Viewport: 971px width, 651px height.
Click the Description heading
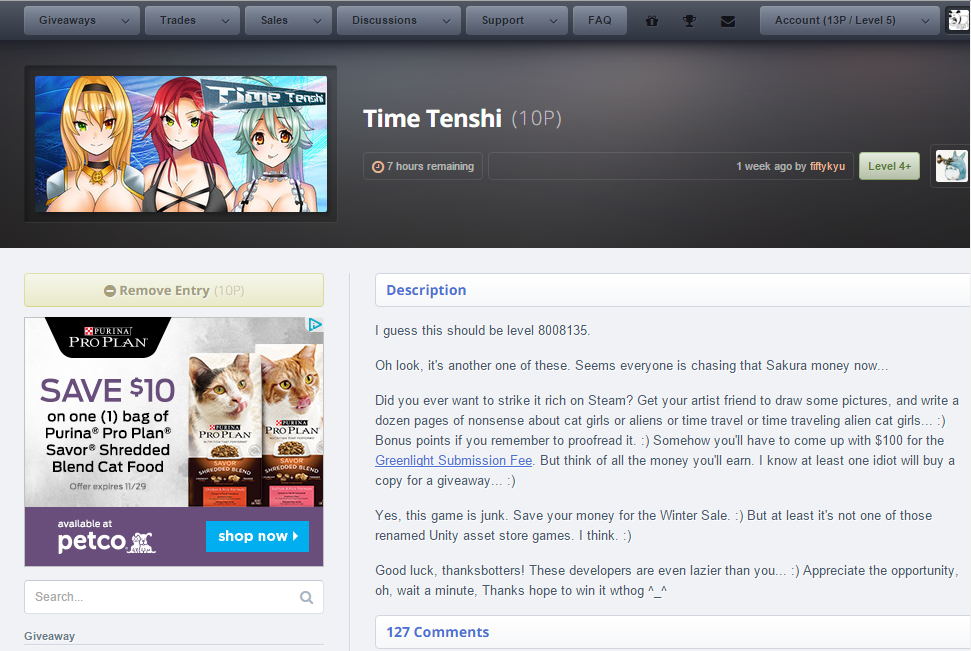[x=426, y=290]
